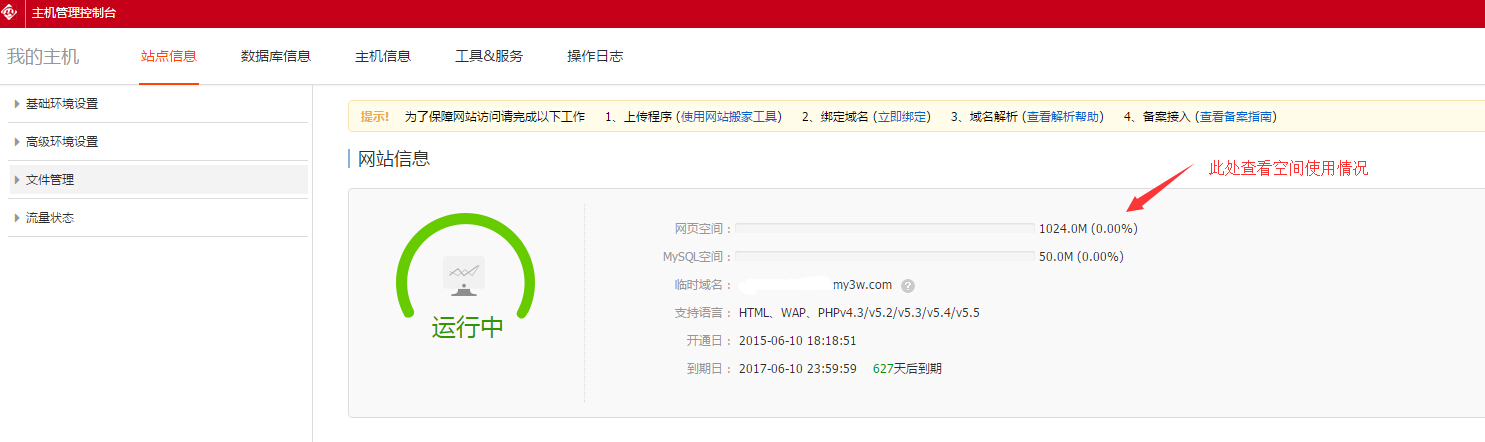Open the 数据库信息 tab
Image resolution: width=1485 pixels, height=442 pixels.
pos(276,57)
